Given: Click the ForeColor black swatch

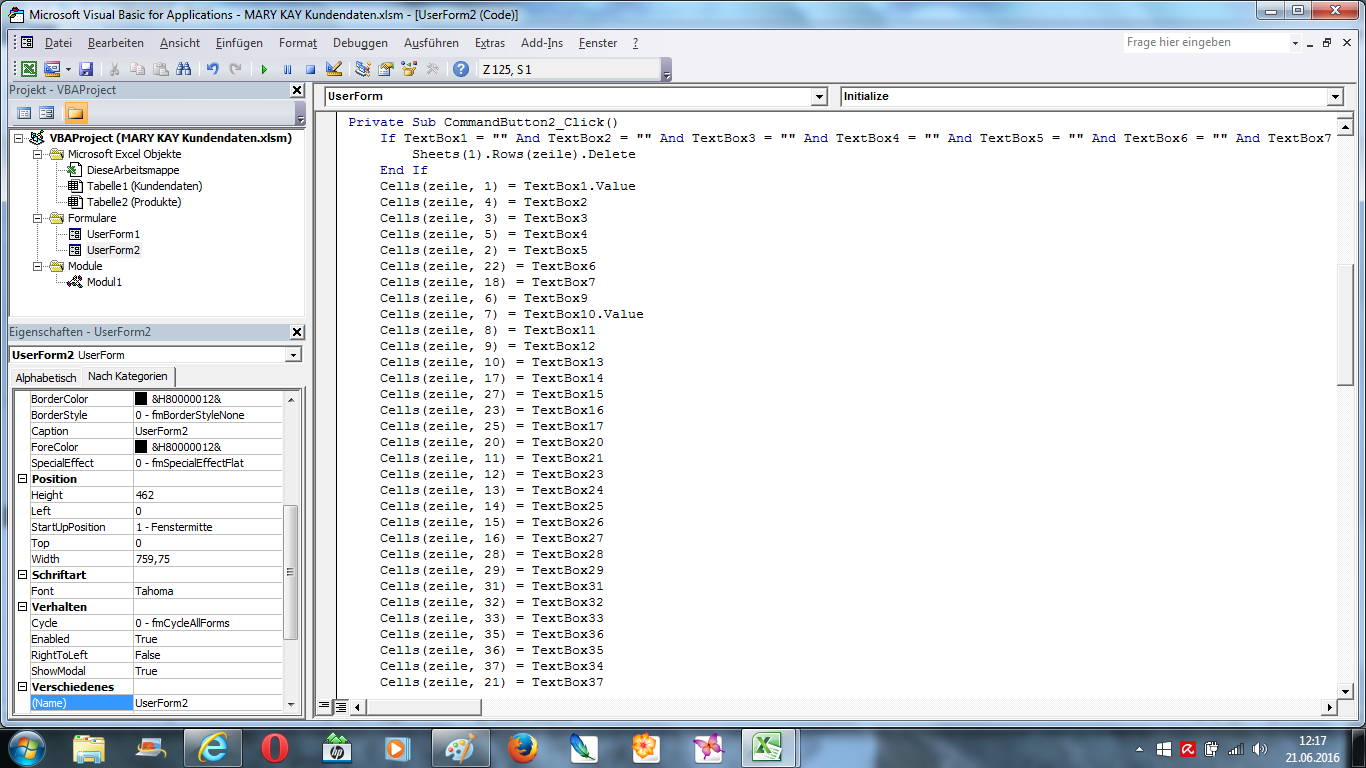Looking at the screenshot, I should [x=141, y=447].
